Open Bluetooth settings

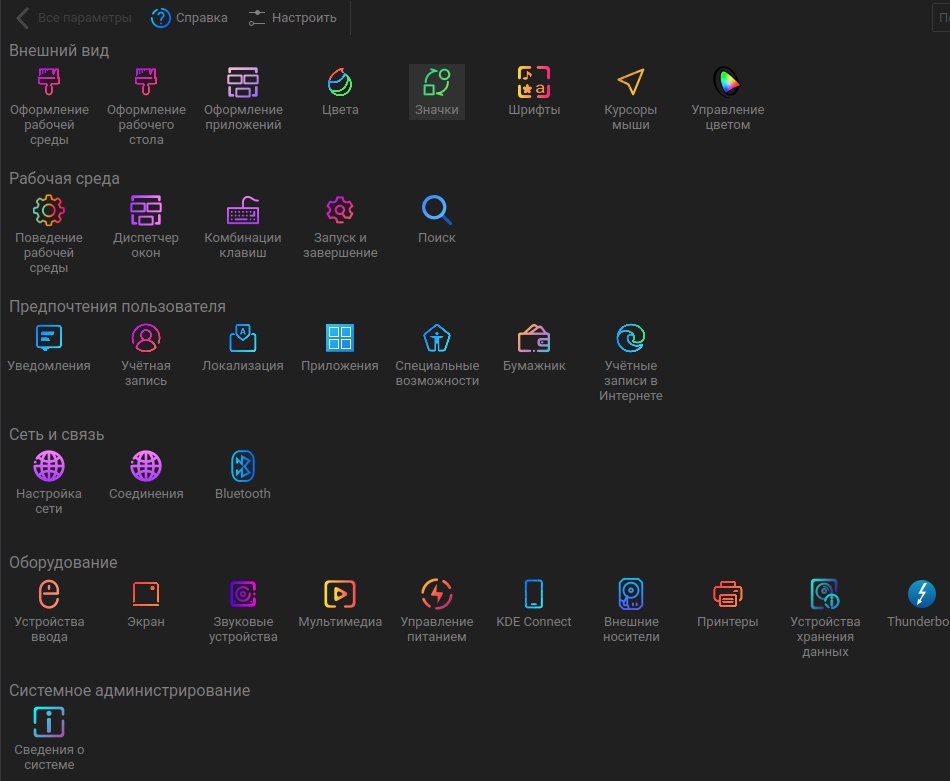(243, 475)
